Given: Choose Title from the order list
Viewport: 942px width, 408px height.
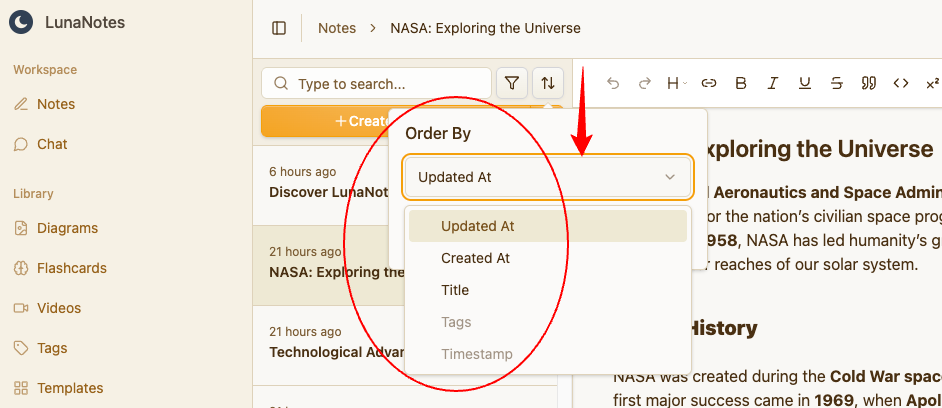Looking at the screenshot, I should [x=455, y=290].
